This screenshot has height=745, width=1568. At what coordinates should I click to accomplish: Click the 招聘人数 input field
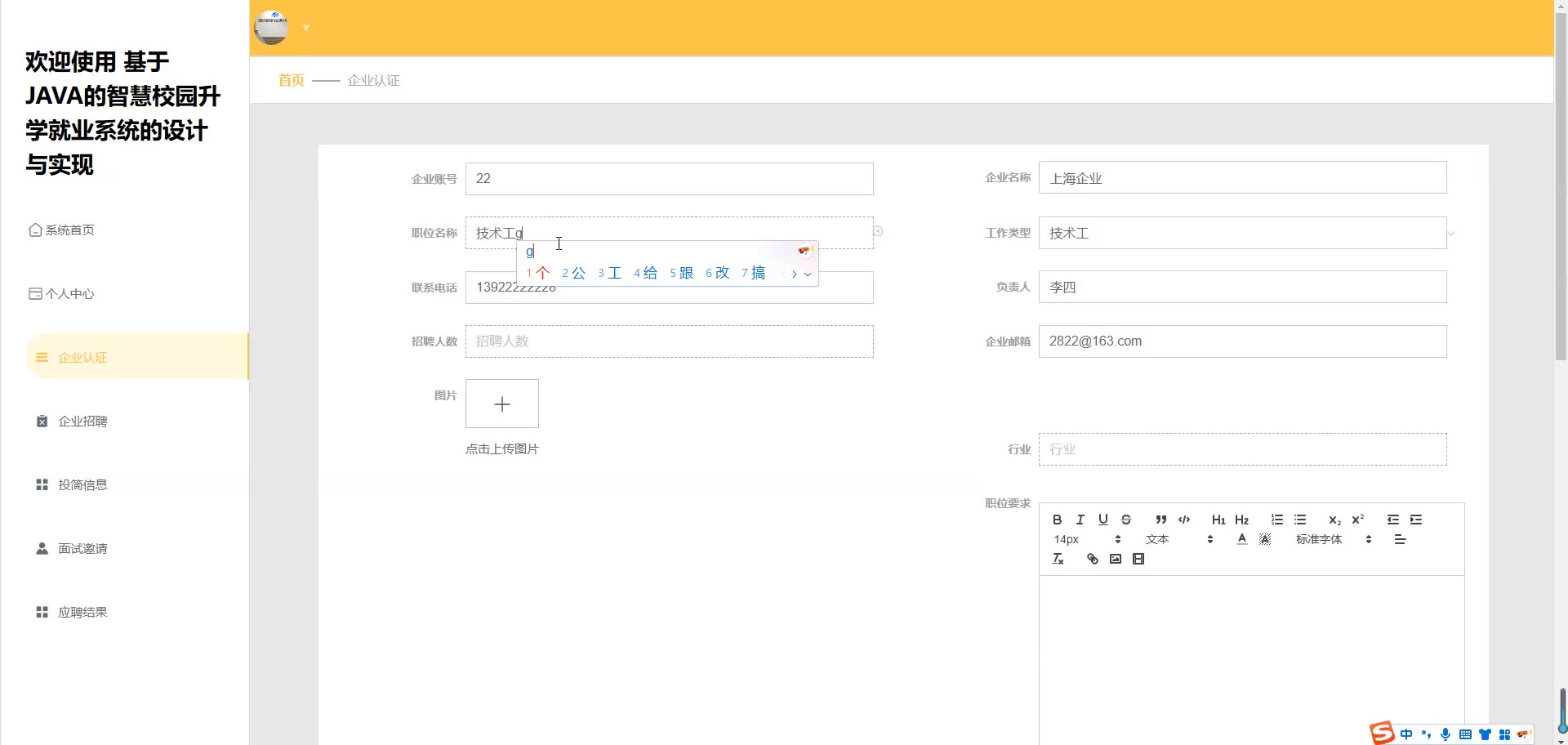point(669,341)
